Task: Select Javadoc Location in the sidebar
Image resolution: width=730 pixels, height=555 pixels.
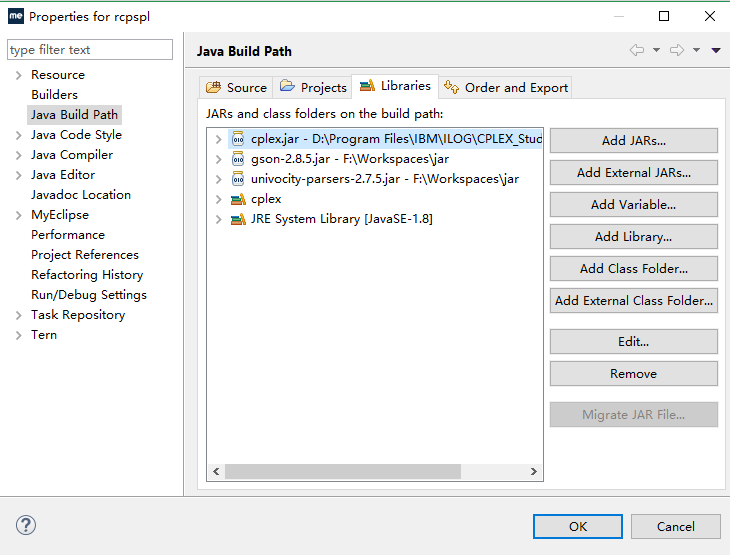Action: [81, 195]
